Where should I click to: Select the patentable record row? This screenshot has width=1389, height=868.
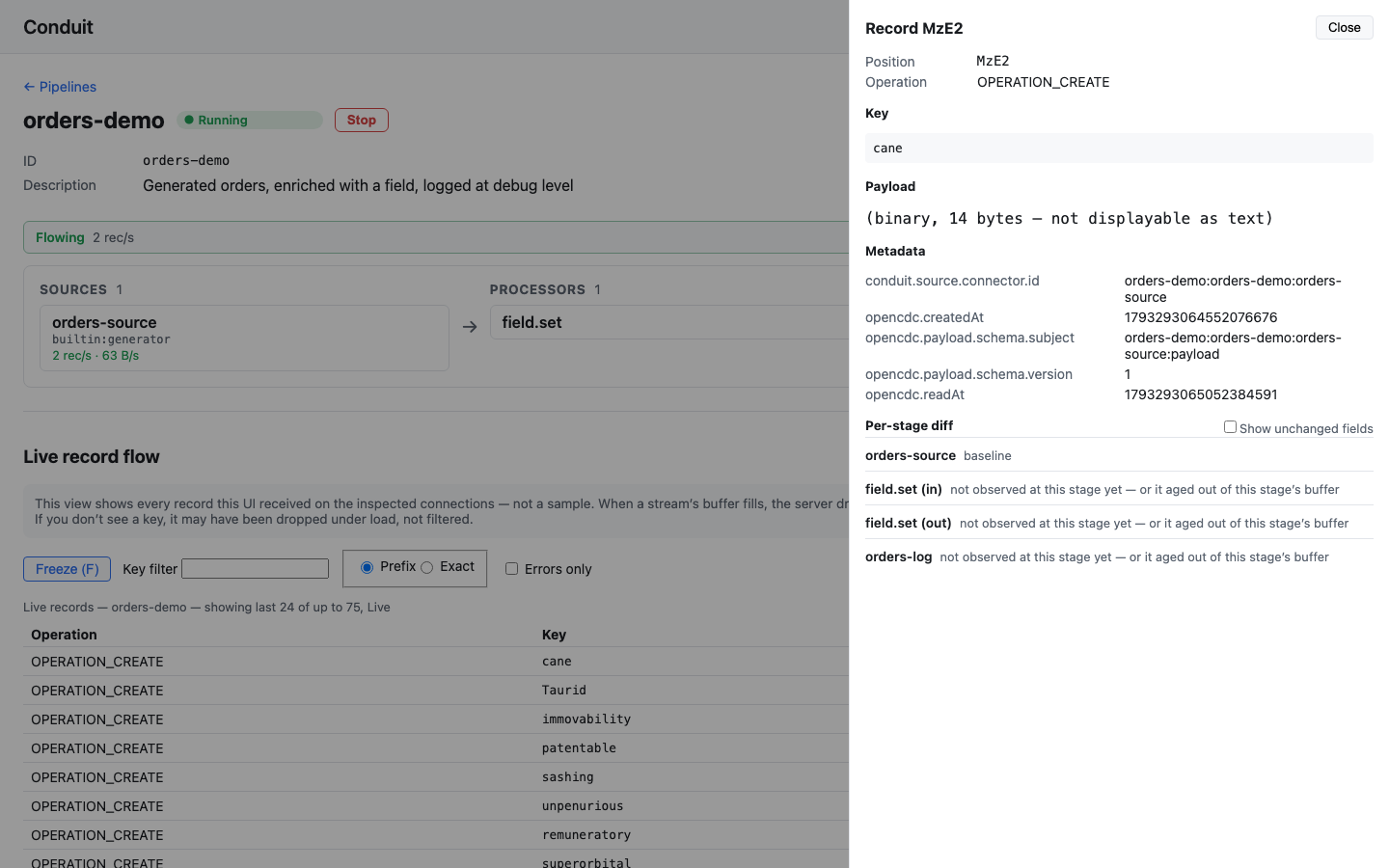(436, 748)
